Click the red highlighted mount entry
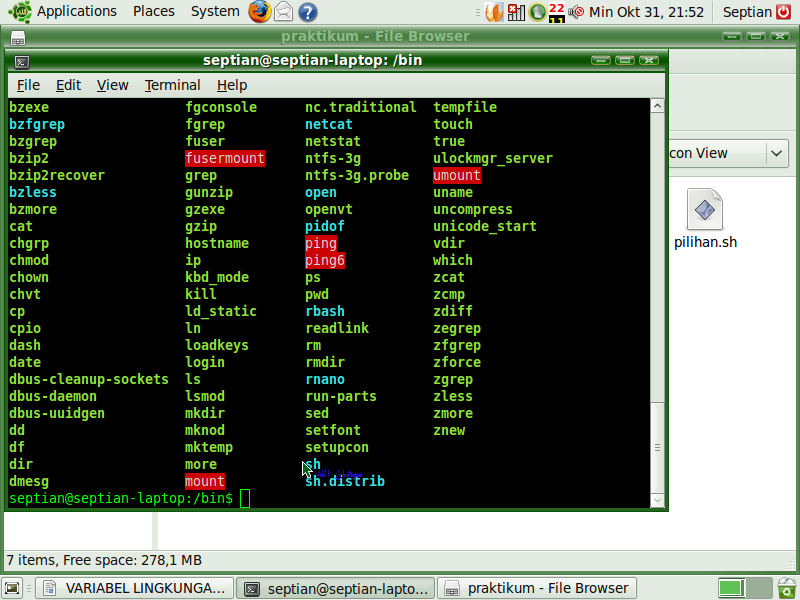This screenshot has width=800, height=600. [x=205, y=481]
